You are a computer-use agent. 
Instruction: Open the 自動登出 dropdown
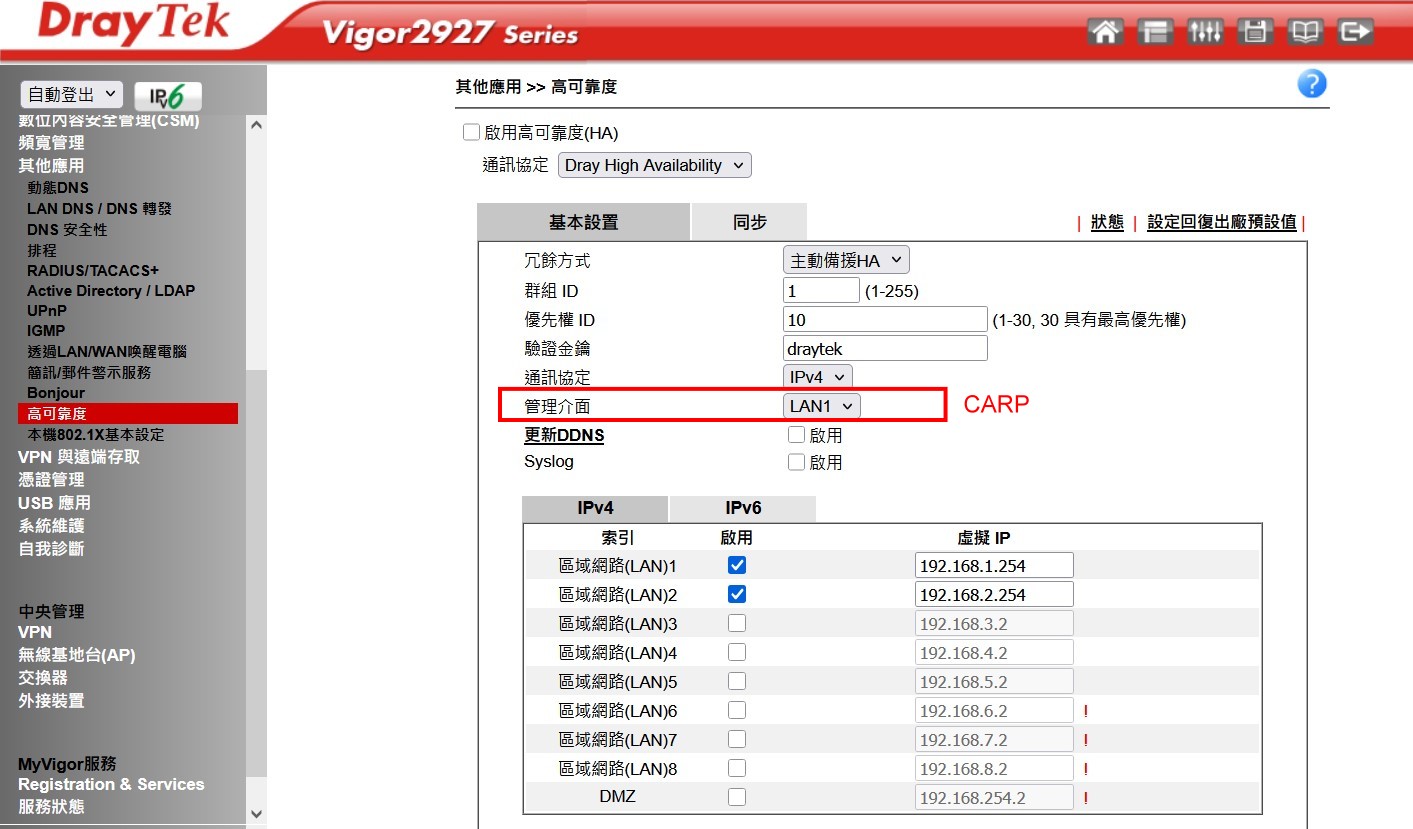pyautogui.click(x=72, y=95)
